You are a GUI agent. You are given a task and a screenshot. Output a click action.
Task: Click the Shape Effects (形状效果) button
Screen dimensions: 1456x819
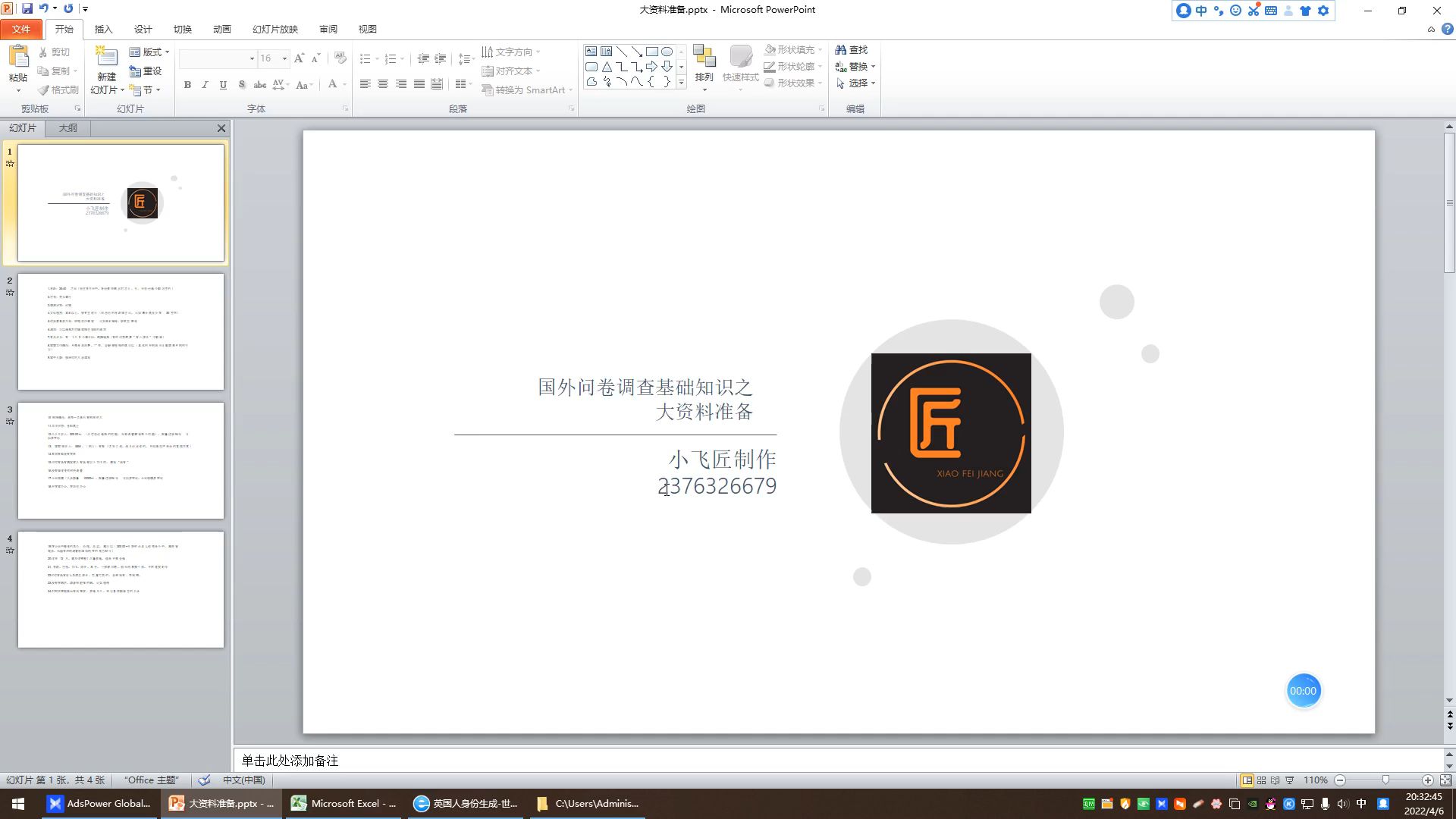tap(793, 83)
